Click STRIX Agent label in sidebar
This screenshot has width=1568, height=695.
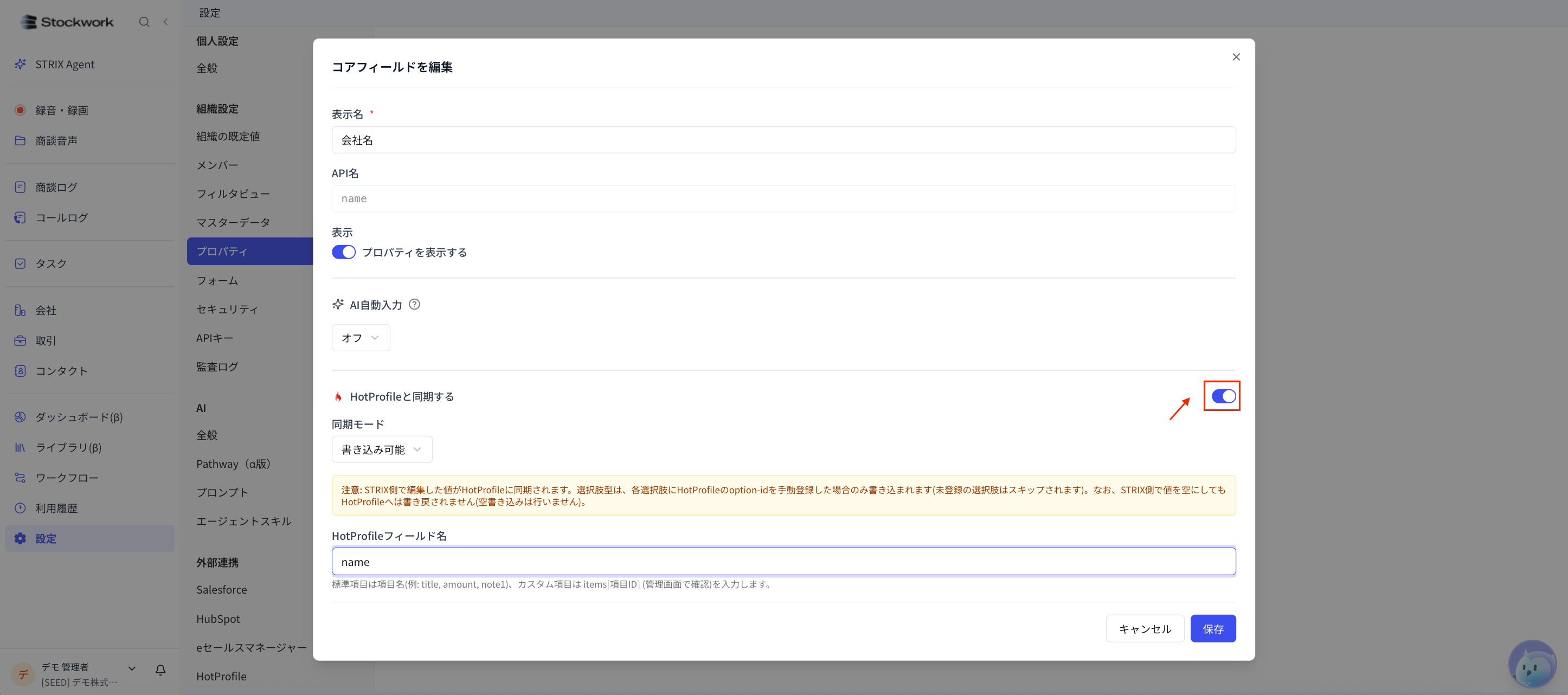[x=65, y=64]
